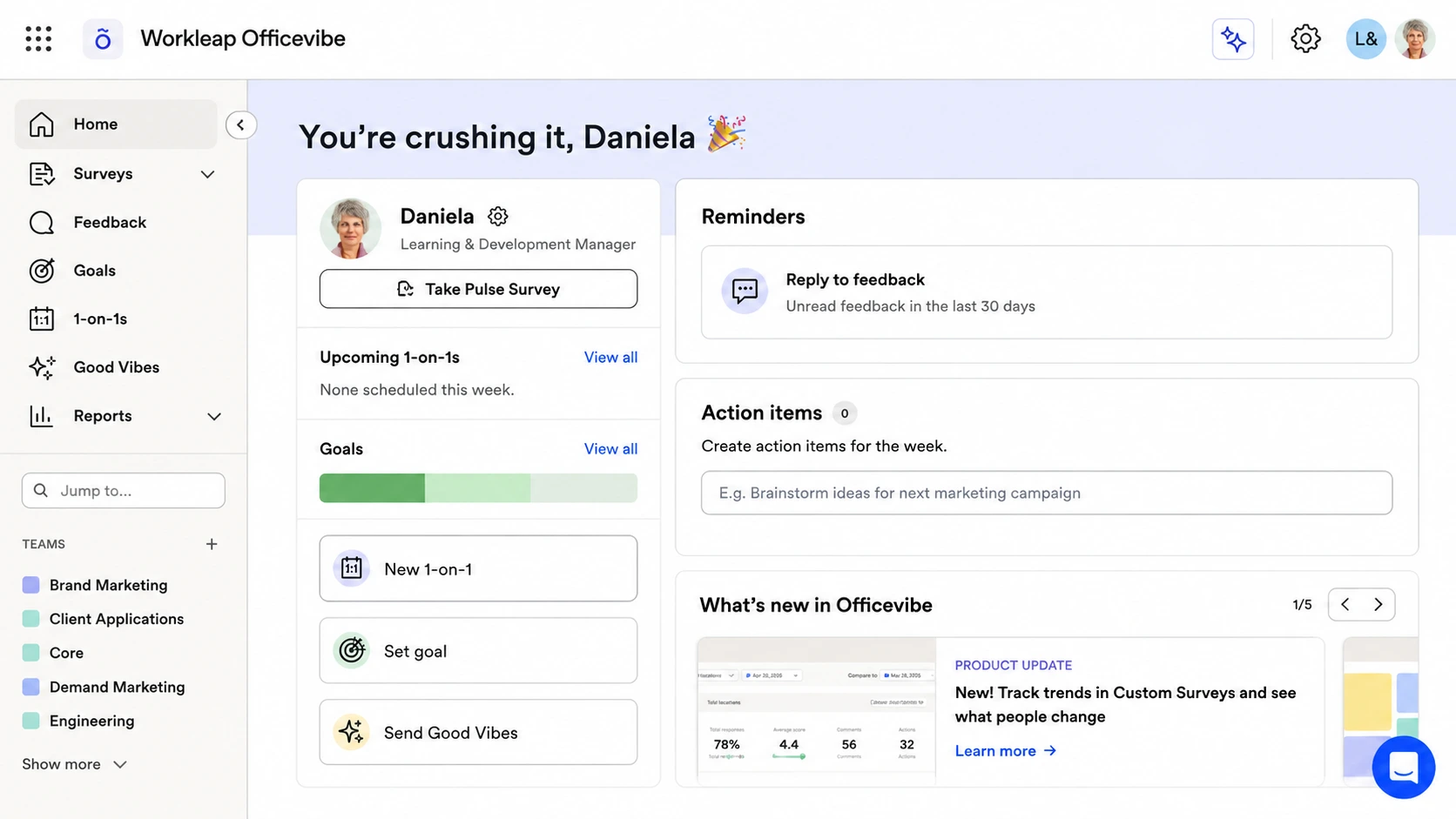The height and width of the screenshot is (819, 1456).
Task: Show next What's new slide
Action: click(x=1378, y=604)
